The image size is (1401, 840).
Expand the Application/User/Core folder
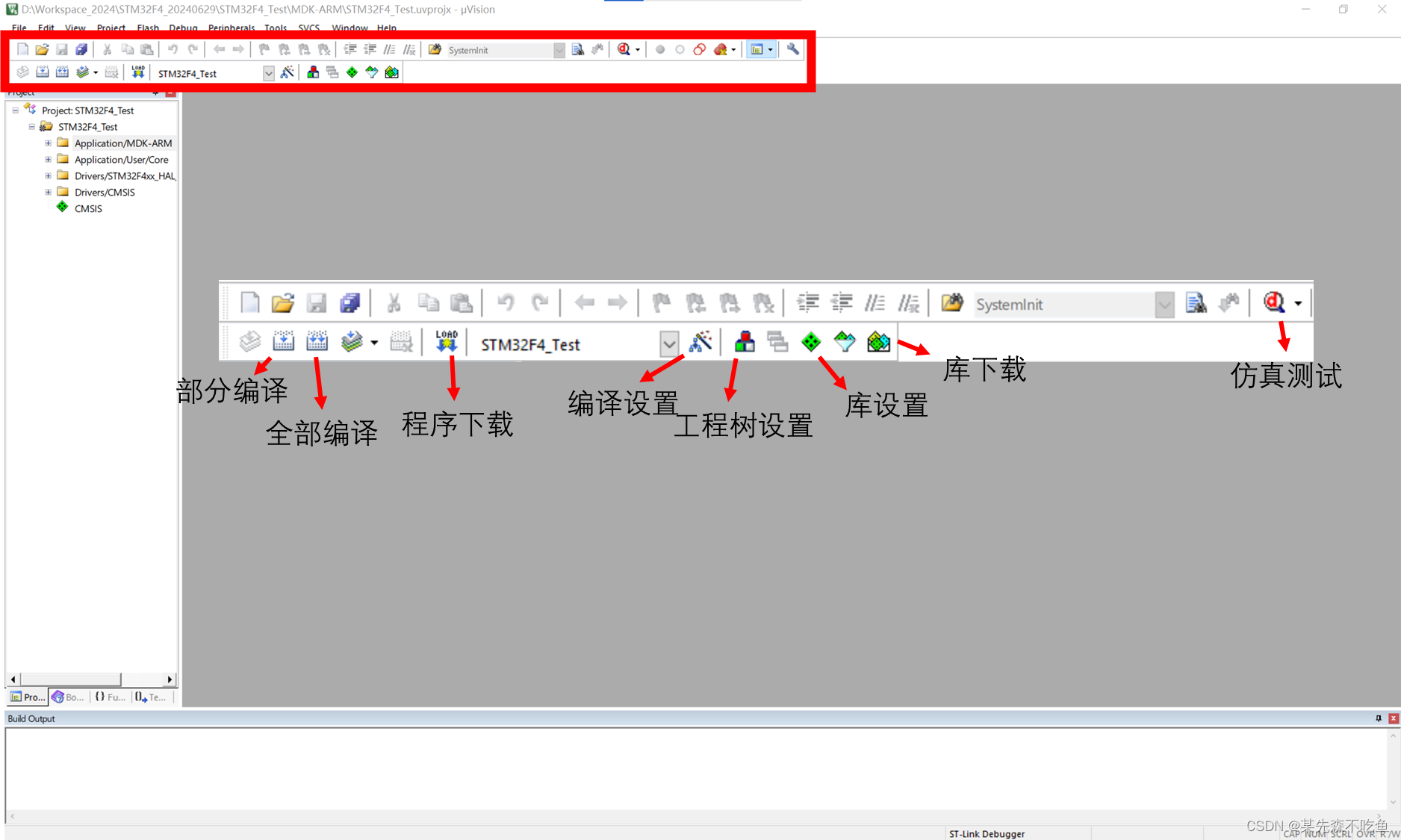[x=48, y=159]
